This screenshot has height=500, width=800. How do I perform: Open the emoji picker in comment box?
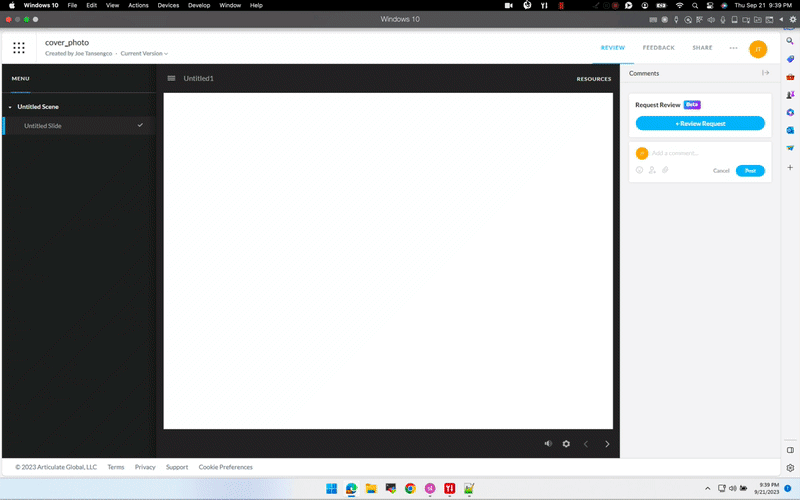click(x=639, y=170)
